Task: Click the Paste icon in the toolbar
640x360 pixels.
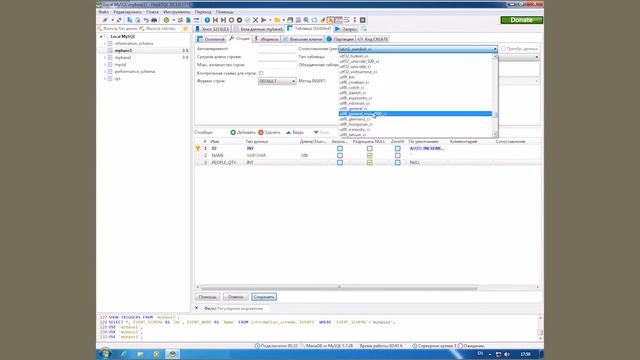Action: click(x=138, y=20)
